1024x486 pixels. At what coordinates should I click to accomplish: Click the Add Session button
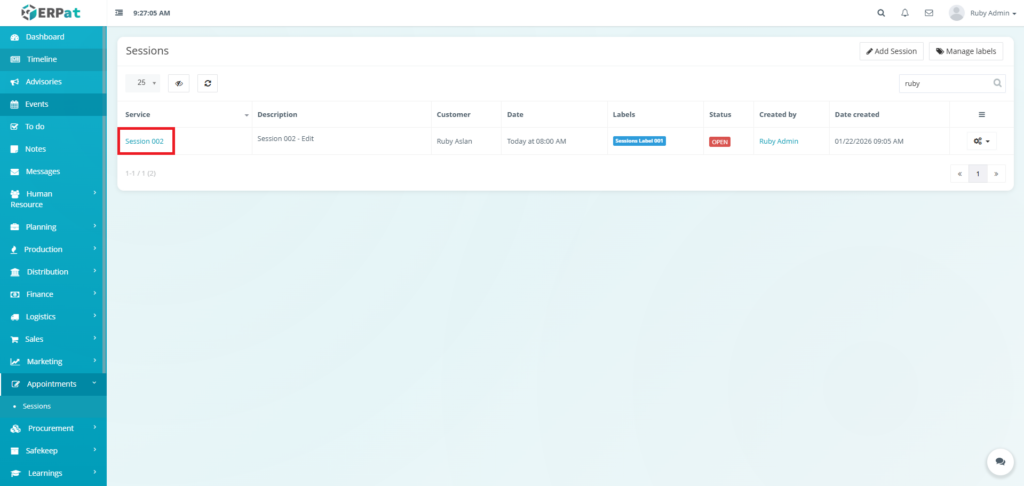891,51
